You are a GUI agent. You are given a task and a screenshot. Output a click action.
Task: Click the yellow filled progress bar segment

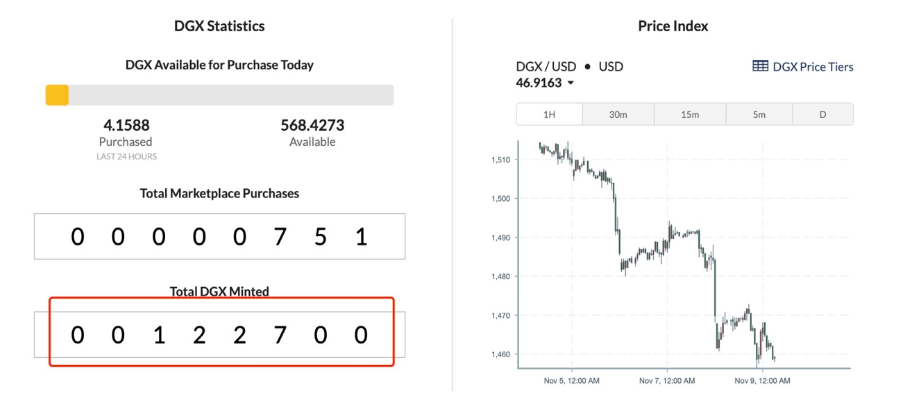57,95
